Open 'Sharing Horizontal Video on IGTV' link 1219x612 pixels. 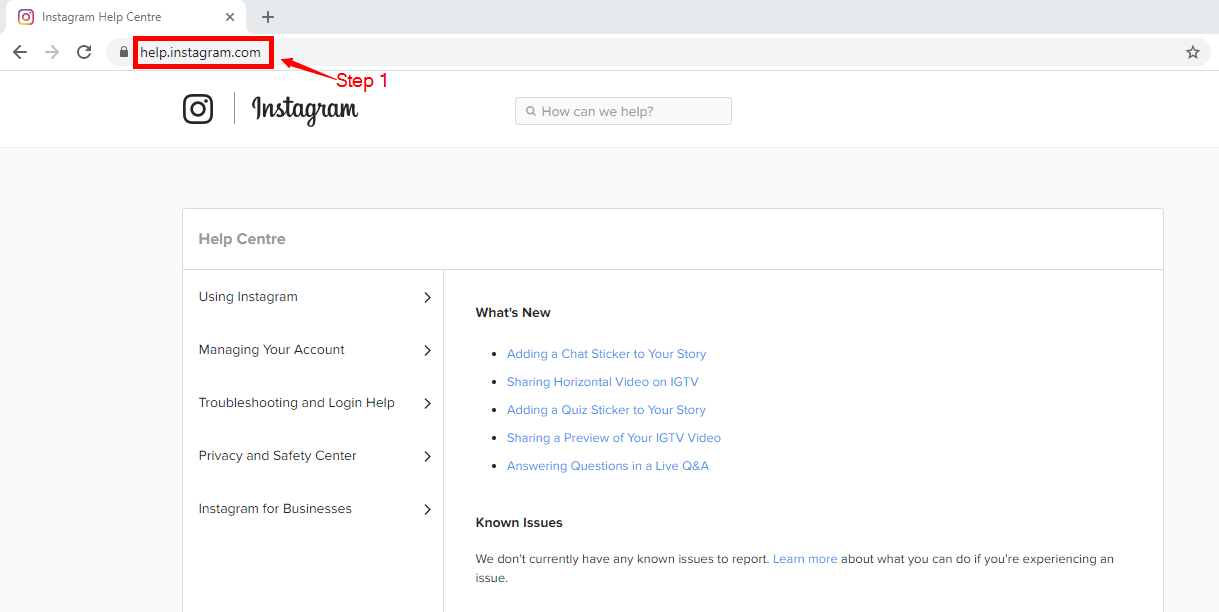pos(603,382)
